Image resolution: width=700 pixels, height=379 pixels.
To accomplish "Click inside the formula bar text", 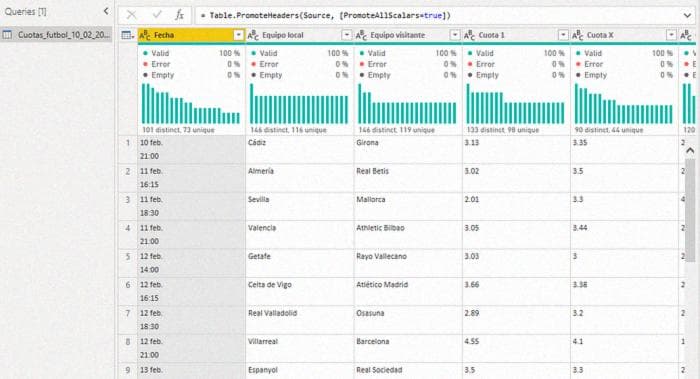I will pos(325,16).
